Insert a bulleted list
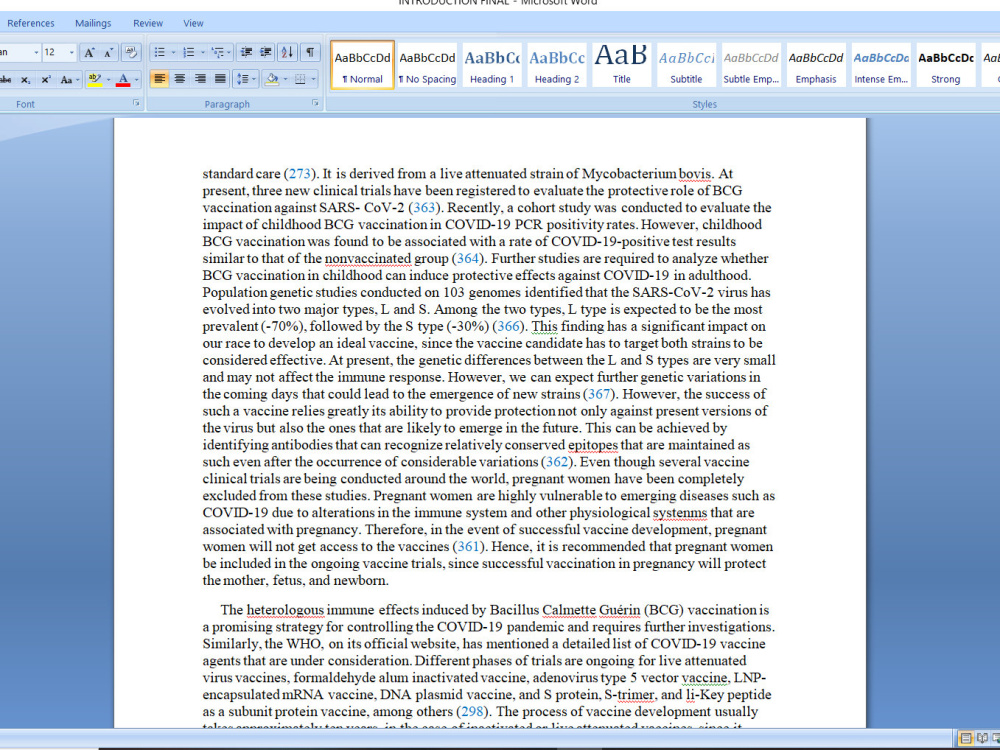This screenshot has height=750, width=1000. (x=159, y=52)
